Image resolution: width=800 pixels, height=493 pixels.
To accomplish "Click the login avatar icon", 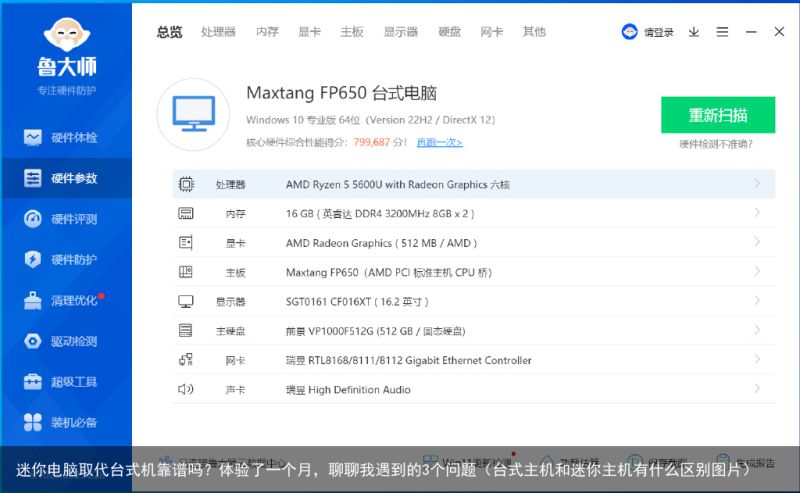I will pos(630,32).
